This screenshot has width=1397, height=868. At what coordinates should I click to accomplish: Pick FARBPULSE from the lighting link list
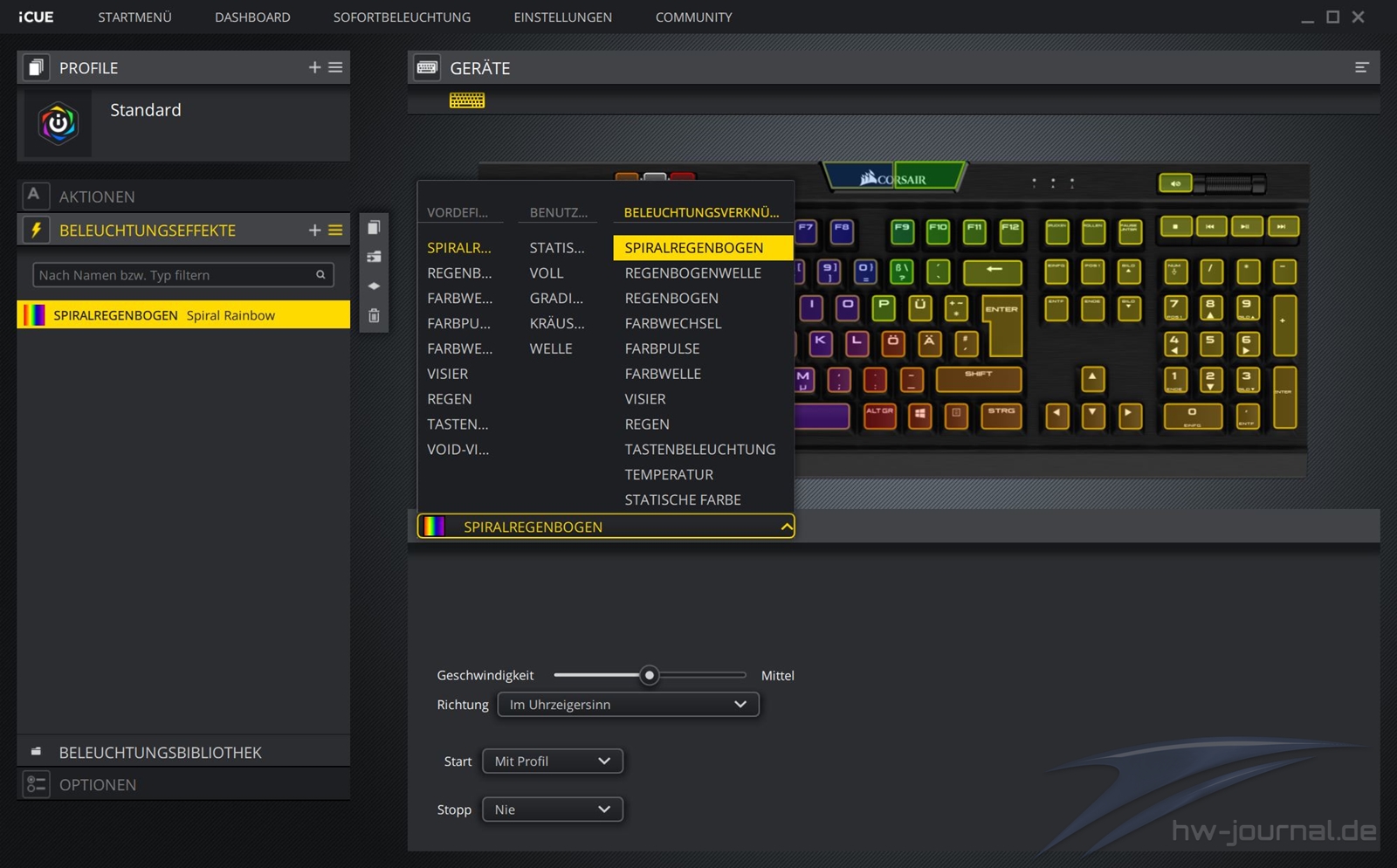tap(662, 348)
